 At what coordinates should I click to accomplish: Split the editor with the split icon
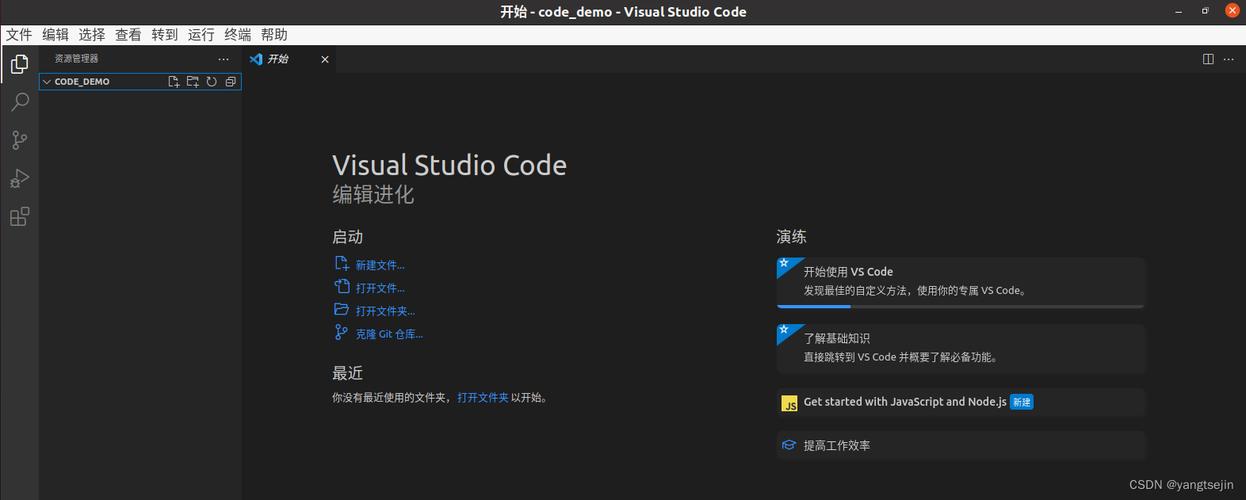1208,59
